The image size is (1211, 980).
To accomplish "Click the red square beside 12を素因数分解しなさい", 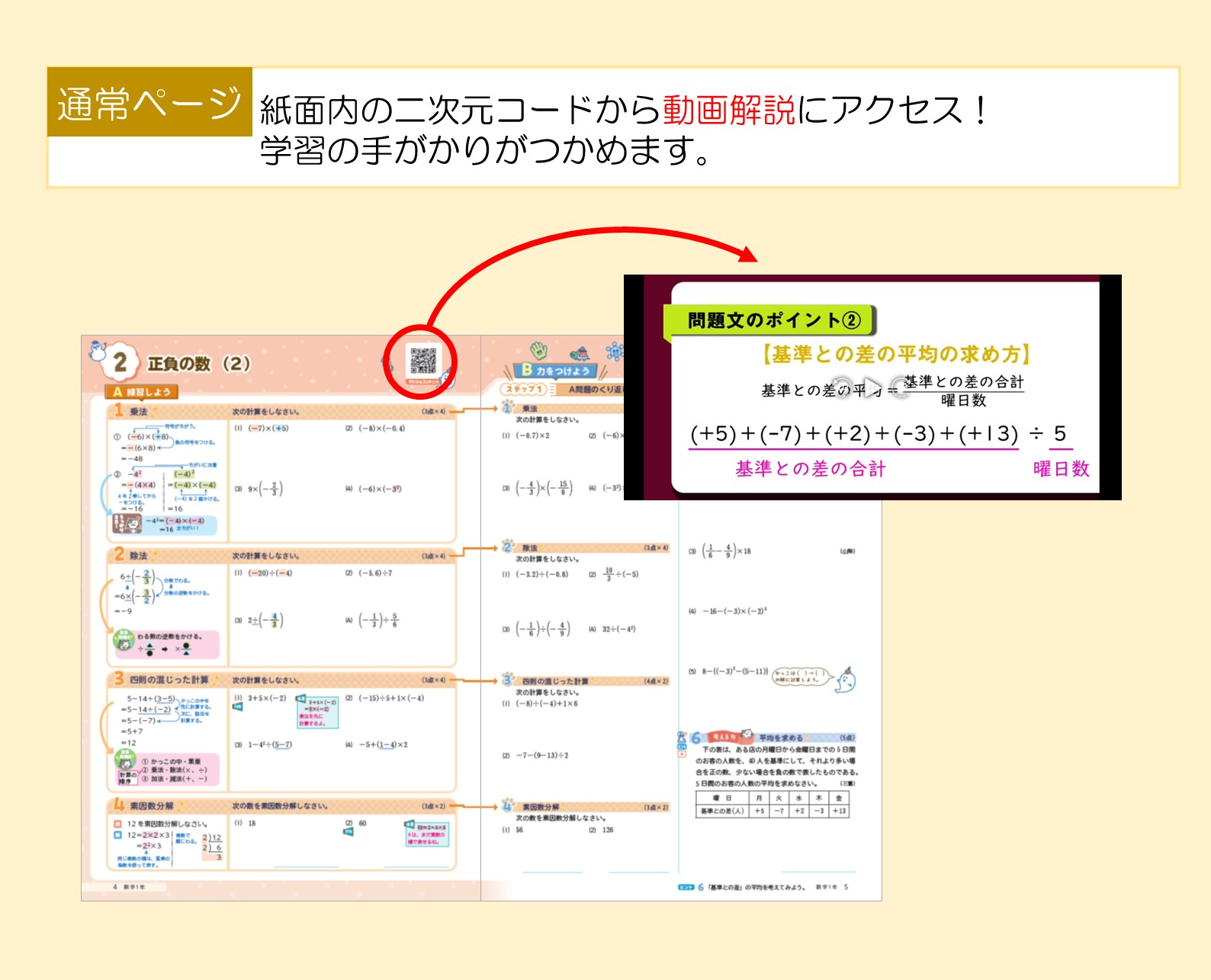I will tap(118, 824).
